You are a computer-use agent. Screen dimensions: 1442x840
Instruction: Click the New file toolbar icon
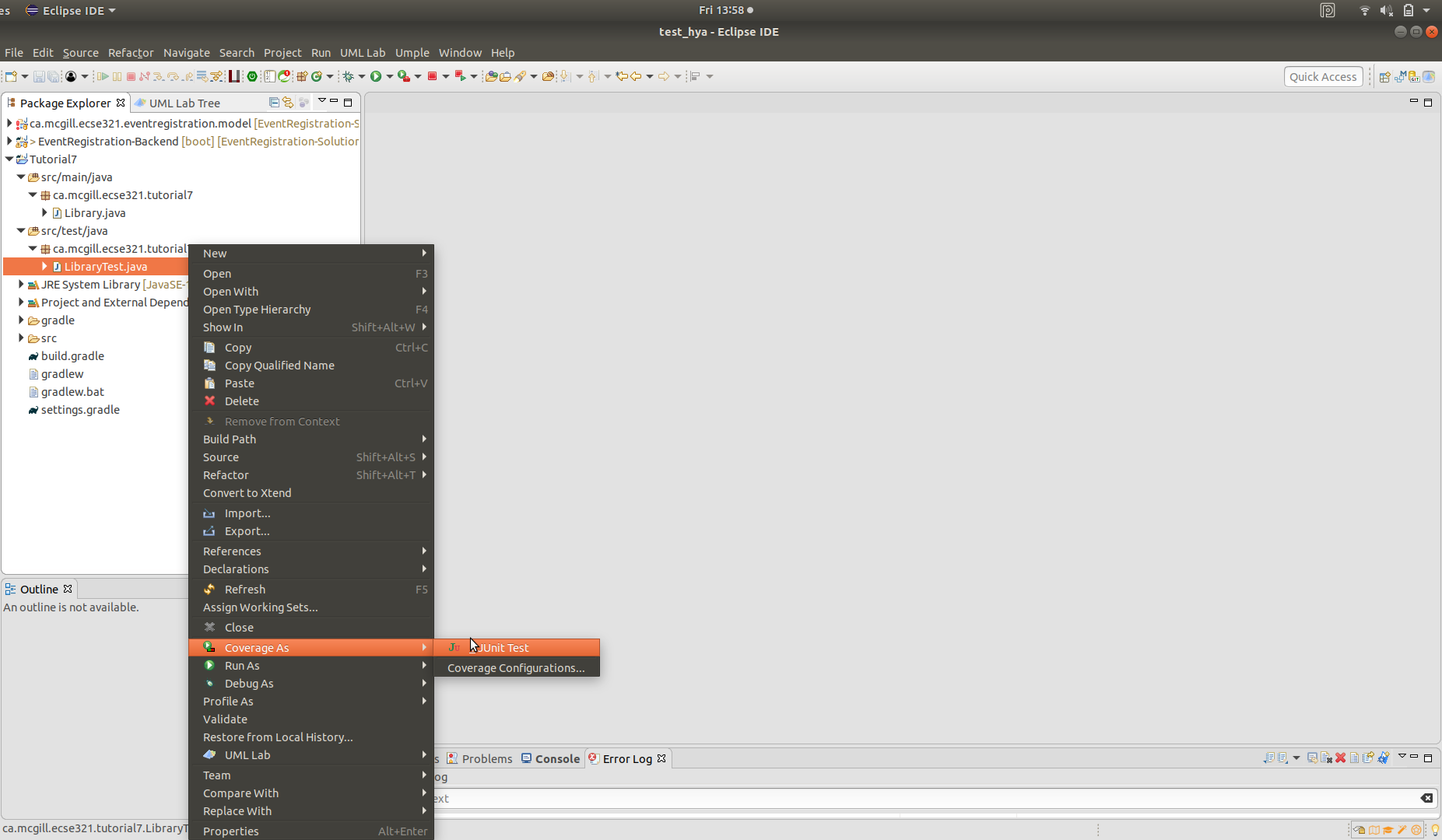pyautogui.click(x=11, y=76)
